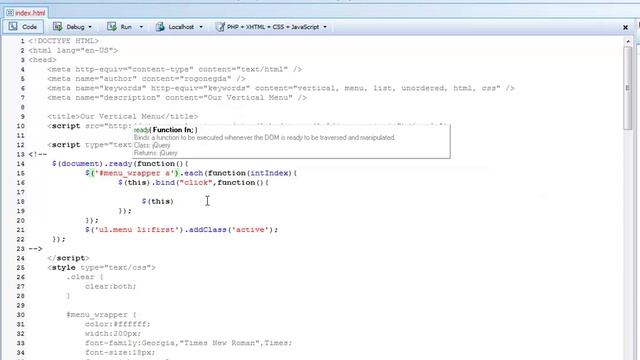Click the meta keywords line

pos(281,88)
